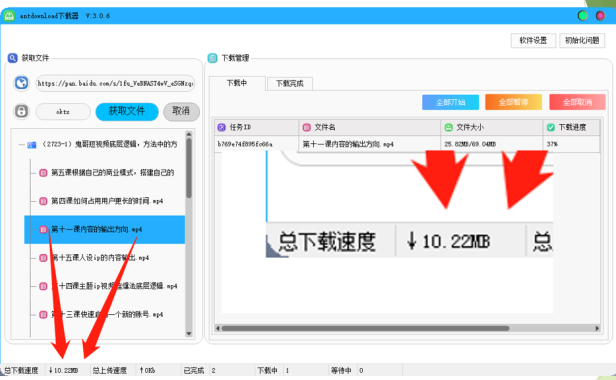Click the blue 获取文件 button

click(x=127, y=111)
